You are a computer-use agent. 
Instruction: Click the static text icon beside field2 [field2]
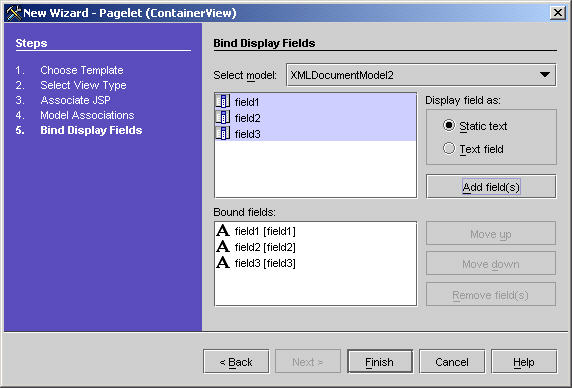tap(223, 247)
